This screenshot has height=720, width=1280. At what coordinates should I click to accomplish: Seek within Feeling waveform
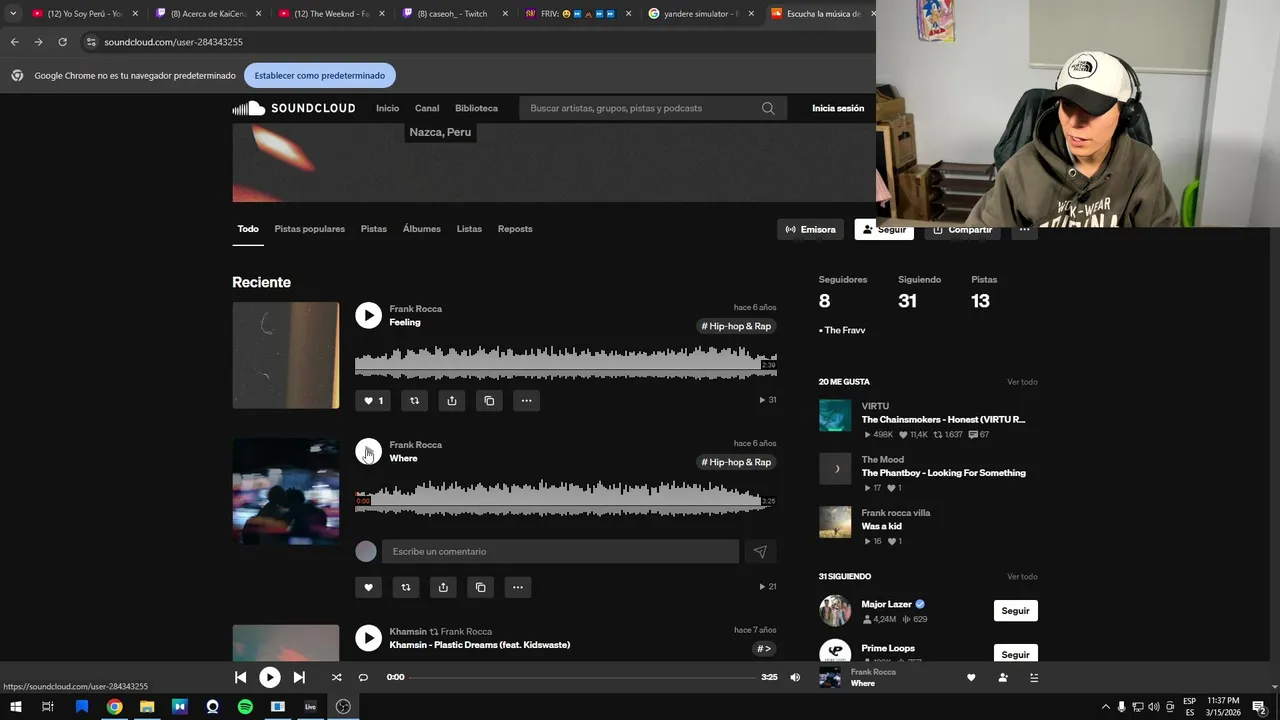[566, 362]
